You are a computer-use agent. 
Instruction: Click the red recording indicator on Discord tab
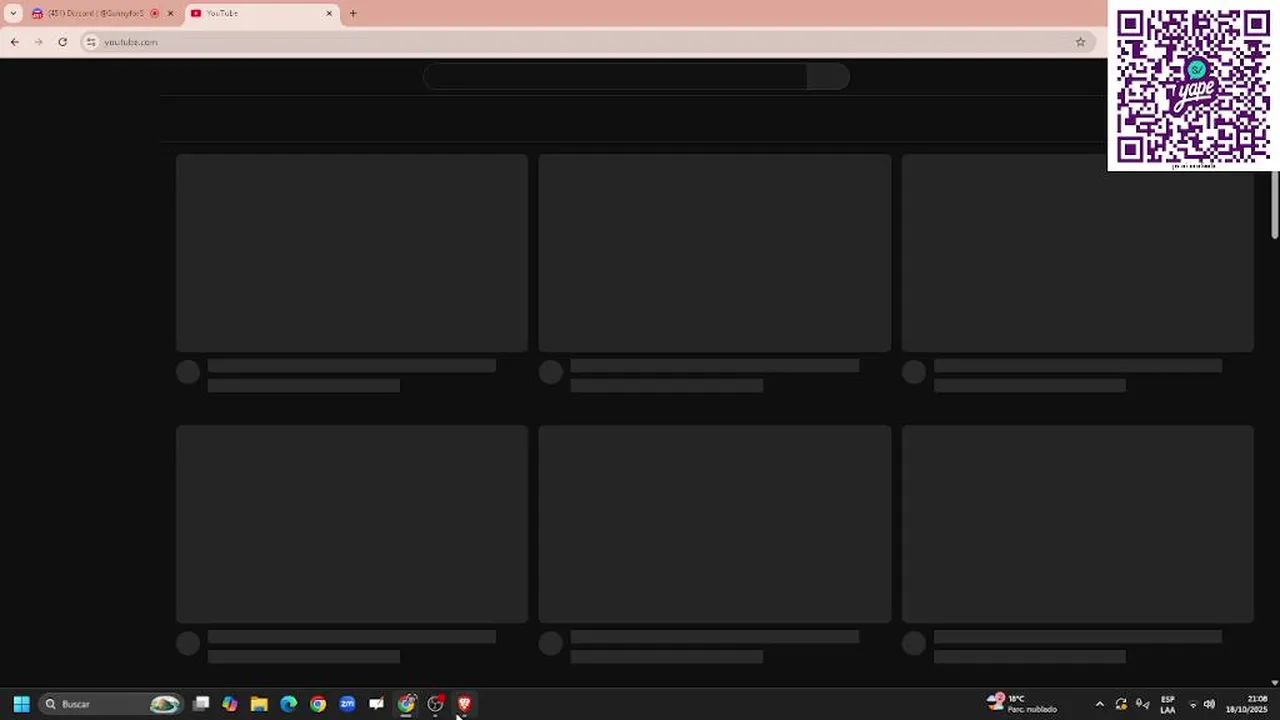[154, 13]
